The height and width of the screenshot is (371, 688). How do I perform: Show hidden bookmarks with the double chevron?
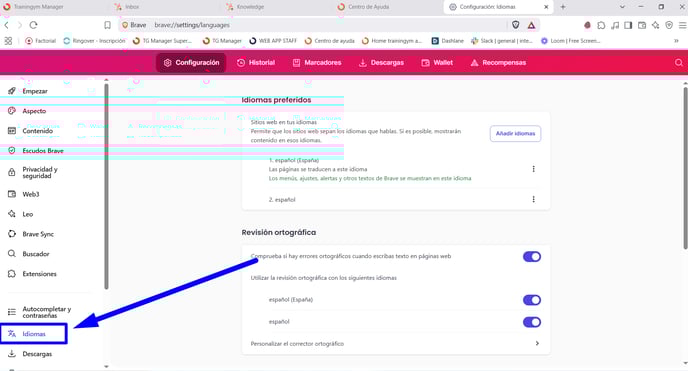click(676, 41)
